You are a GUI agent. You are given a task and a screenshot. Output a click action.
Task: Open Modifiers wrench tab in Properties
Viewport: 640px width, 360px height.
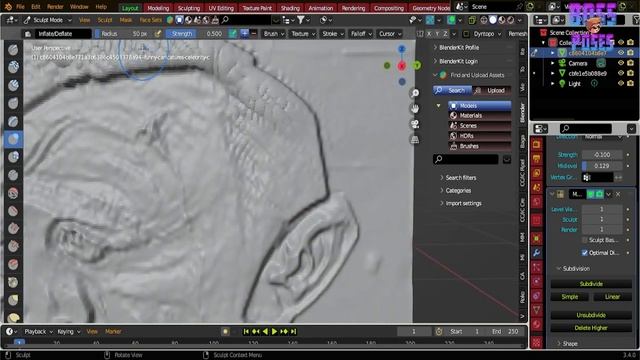537,253
